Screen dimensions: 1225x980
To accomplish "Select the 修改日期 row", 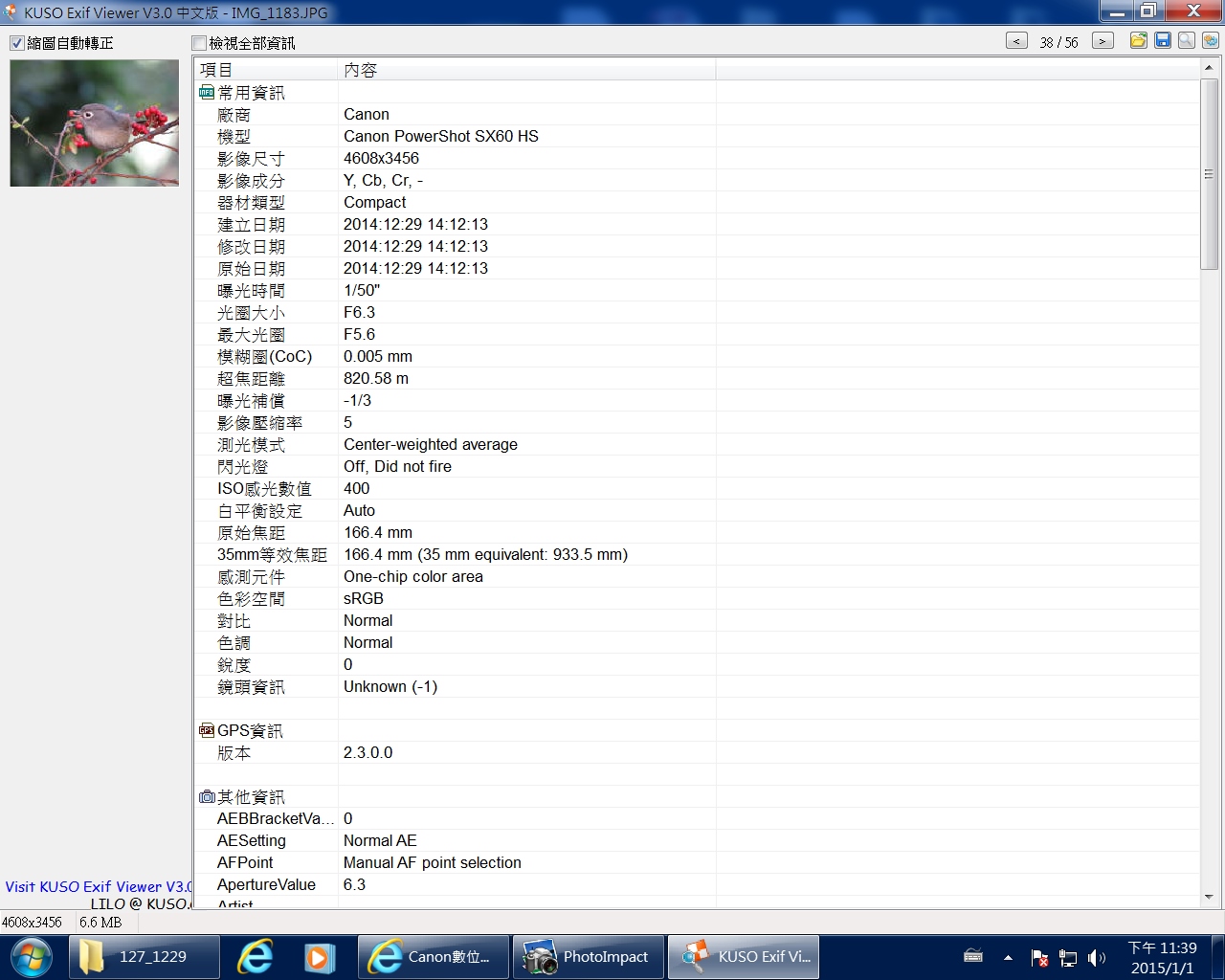I will point(696,246).
